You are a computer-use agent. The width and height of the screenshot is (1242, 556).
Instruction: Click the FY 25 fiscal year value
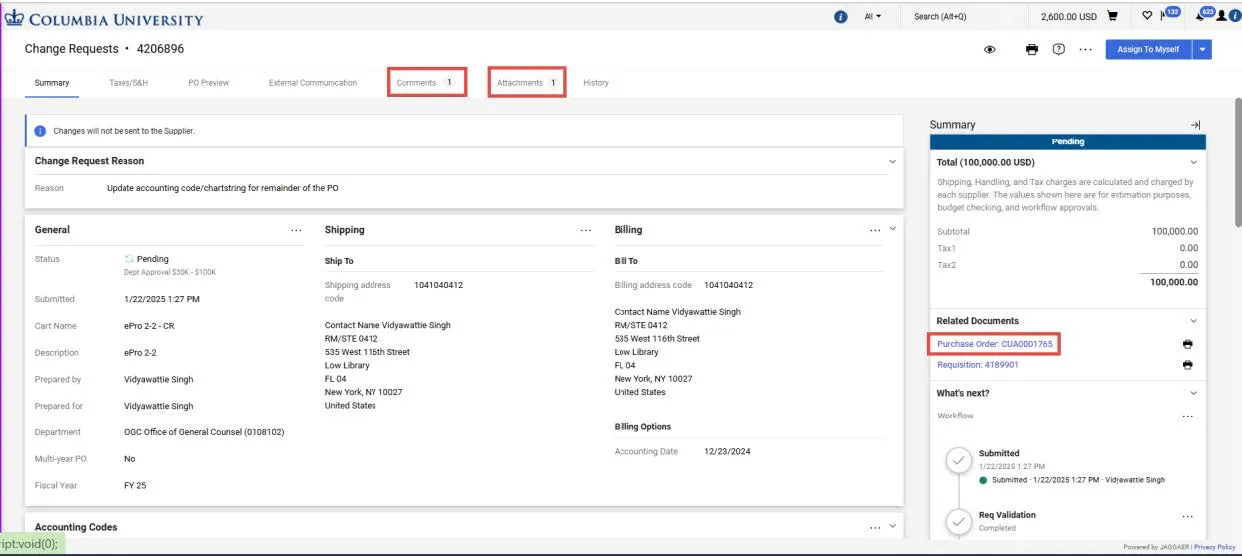pos(136,486)
